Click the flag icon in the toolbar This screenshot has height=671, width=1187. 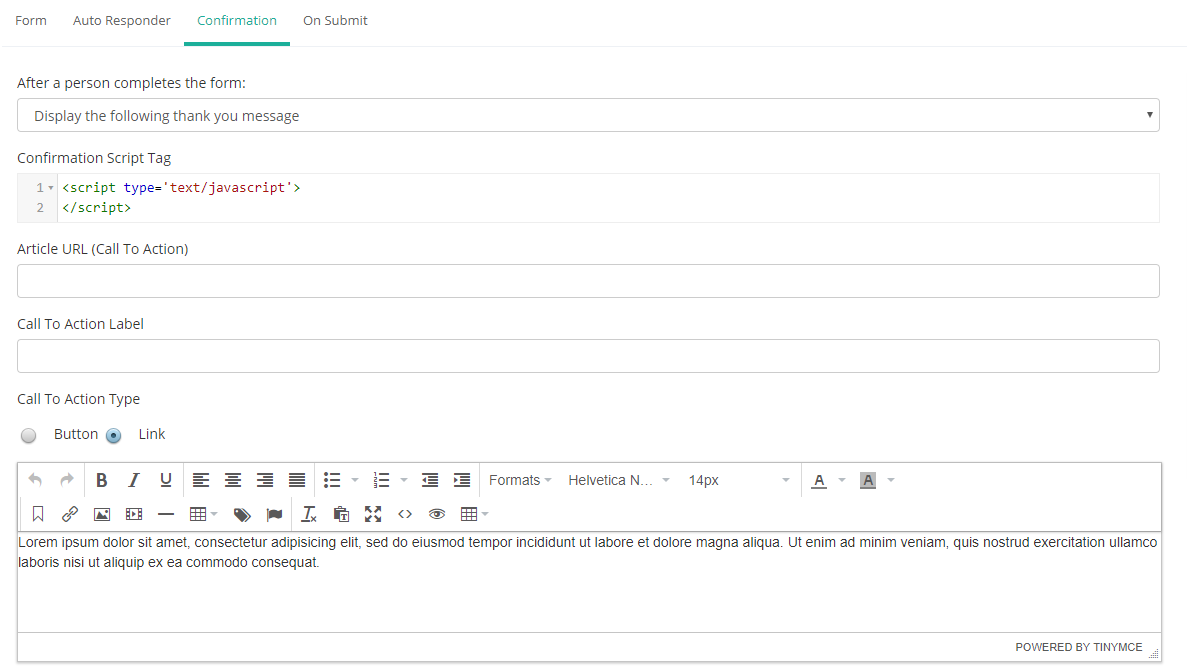(x=274, y=514)
